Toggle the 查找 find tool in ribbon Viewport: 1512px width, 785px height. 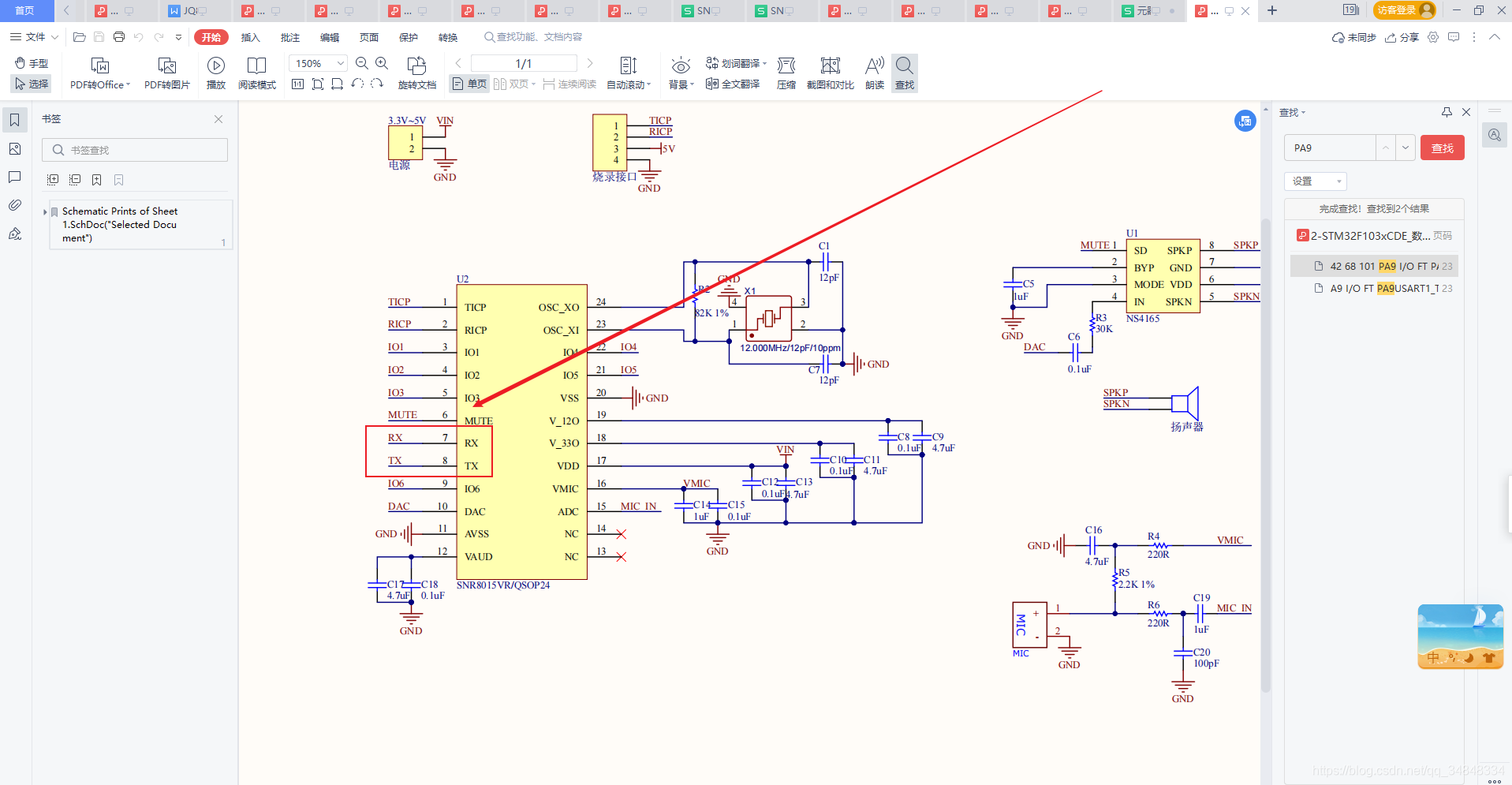coord(905,73)
